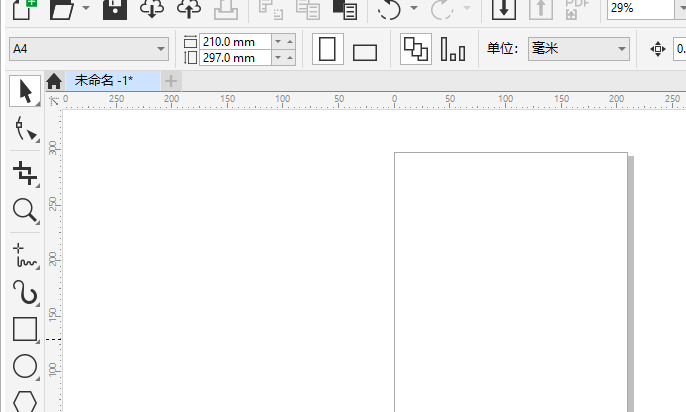This screenshot has height=412, width=686.
Task: Click the 29% zoom level field
Action: pyautogui.click(x=640, y=8)
